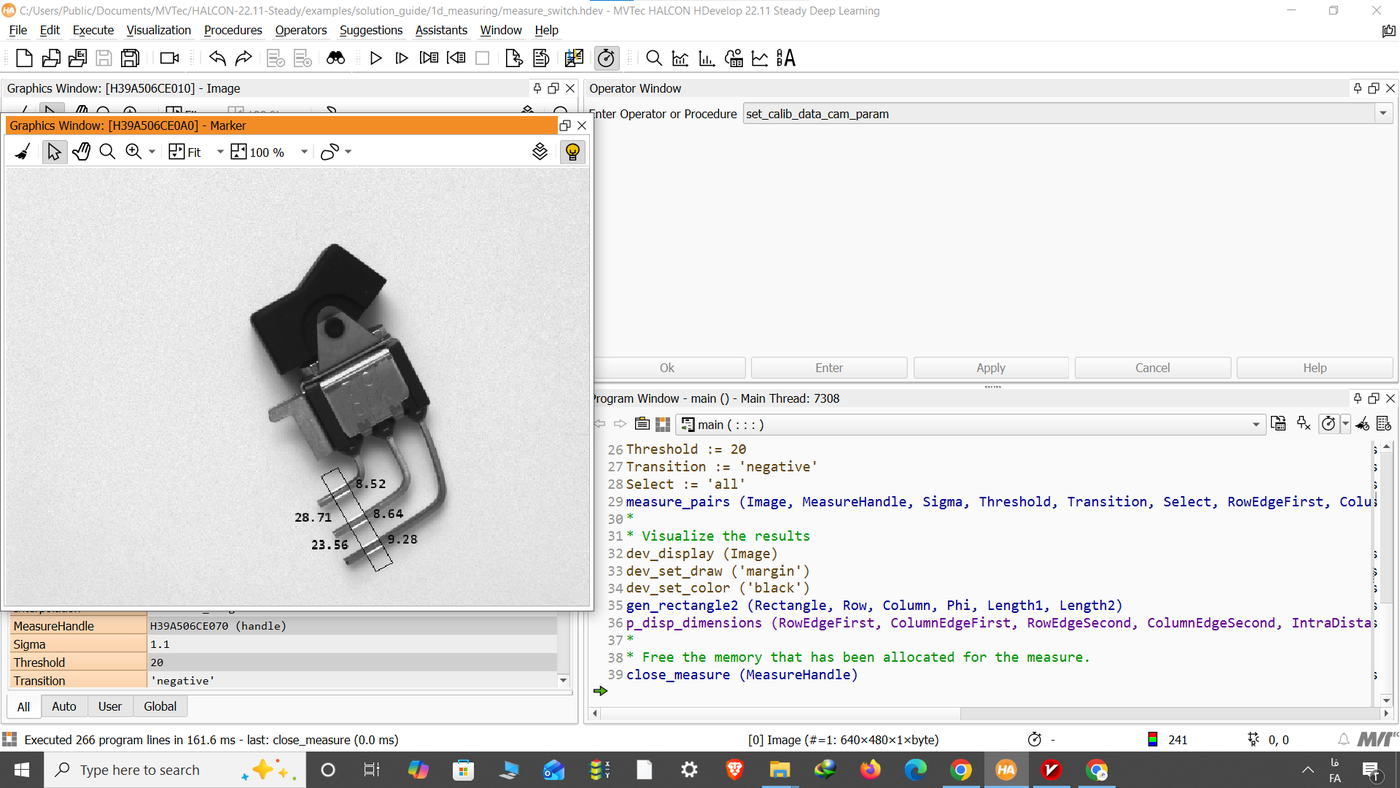Open the image acquisition camera icon
This screenshot has width=1400, height=788.
pyautogui.click(x=169, y=58)
